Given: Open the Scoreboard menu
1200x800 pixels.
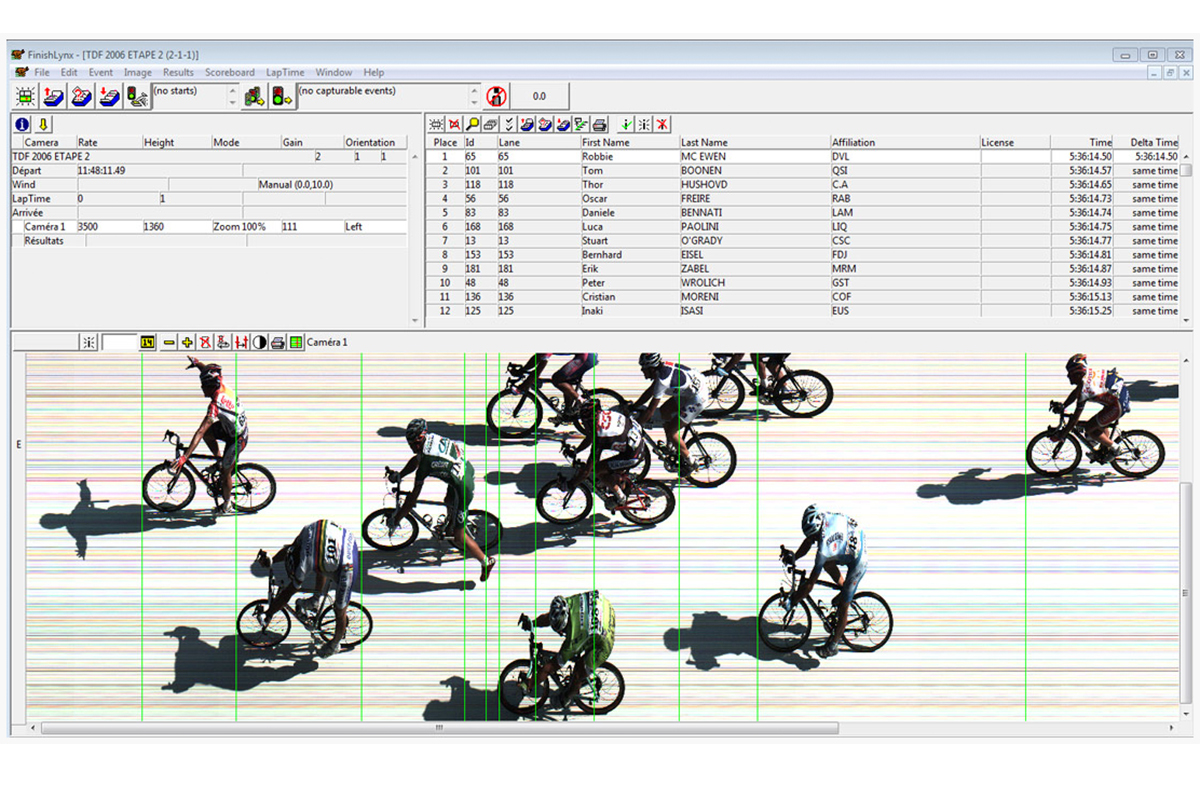Looking at the screenshot, I should [230, 72].
